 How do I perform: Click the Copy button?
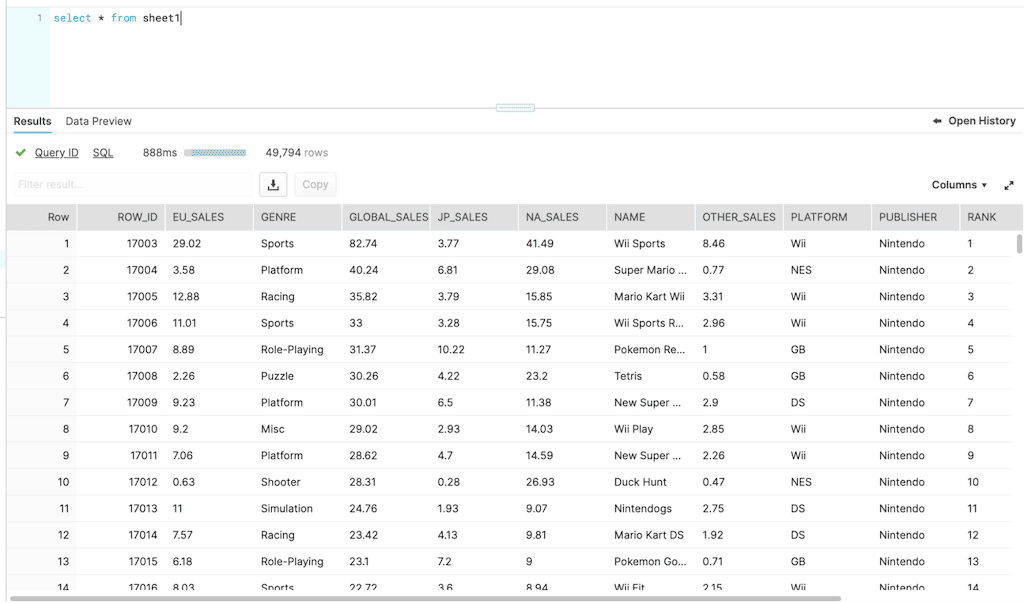pyautogui.click(x=315, y=184)
